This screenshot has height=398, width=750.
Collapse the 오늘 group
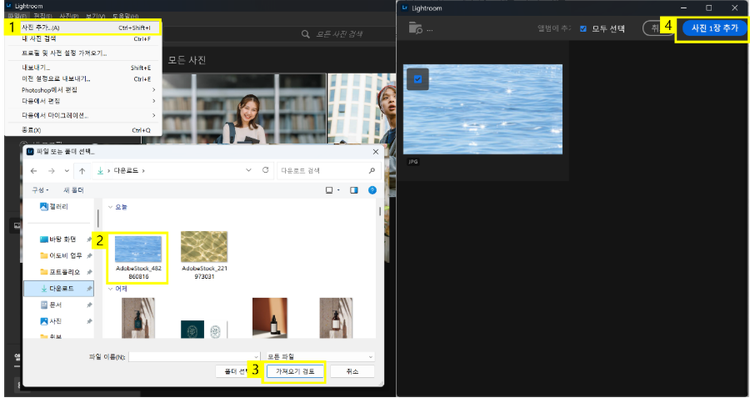click(110, 207)
